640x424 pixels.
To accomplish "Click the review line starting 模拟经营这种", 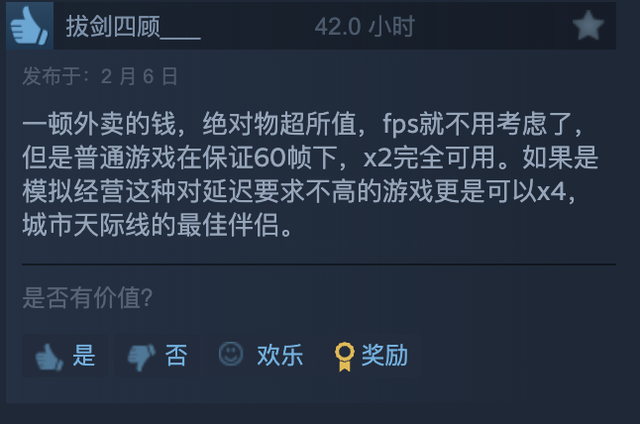I will click(299, 191).
